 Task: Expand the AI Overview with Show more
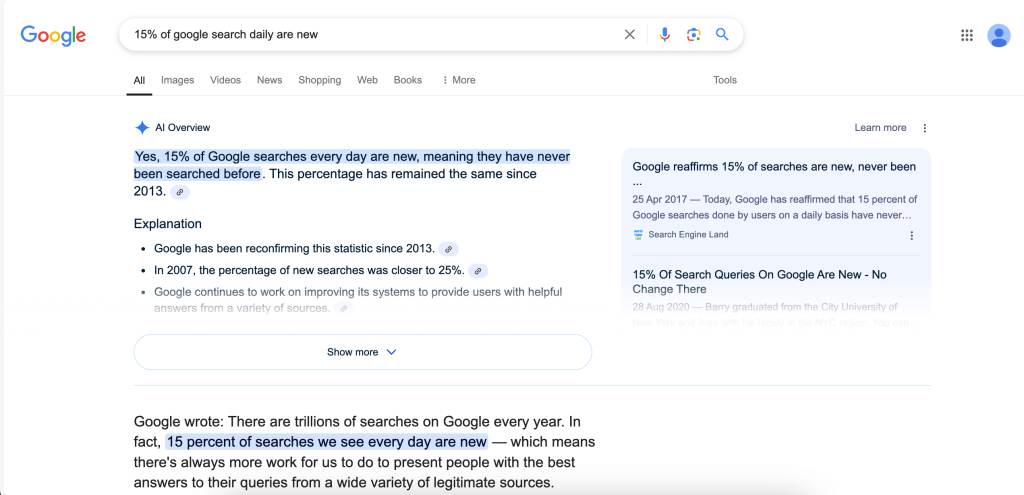[x=362, y=352]
